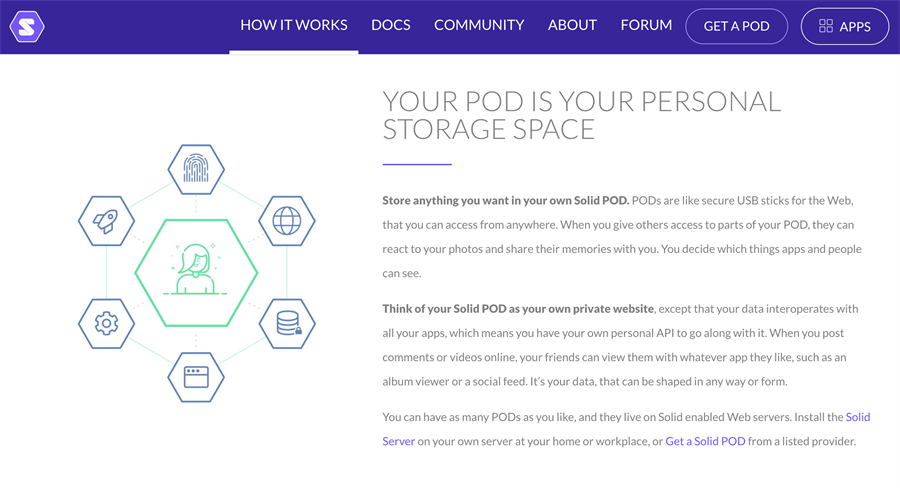900x488 pixels.
Task: Click the green user avatar hexagon
Action: (196, 273)
